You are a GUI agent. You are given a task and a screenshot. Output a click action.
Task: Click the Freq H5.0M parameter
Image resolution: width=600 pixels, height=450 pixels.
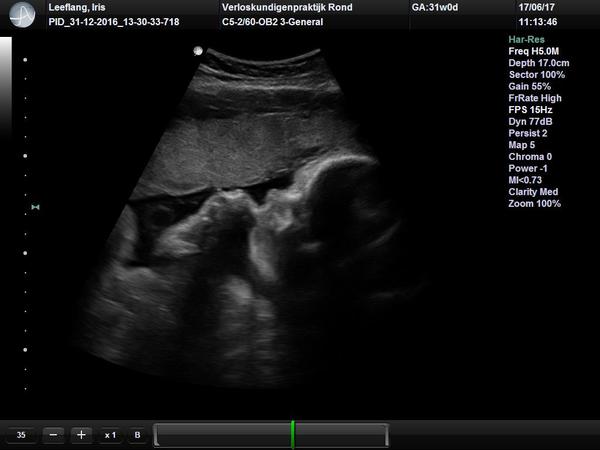[537, 51]
